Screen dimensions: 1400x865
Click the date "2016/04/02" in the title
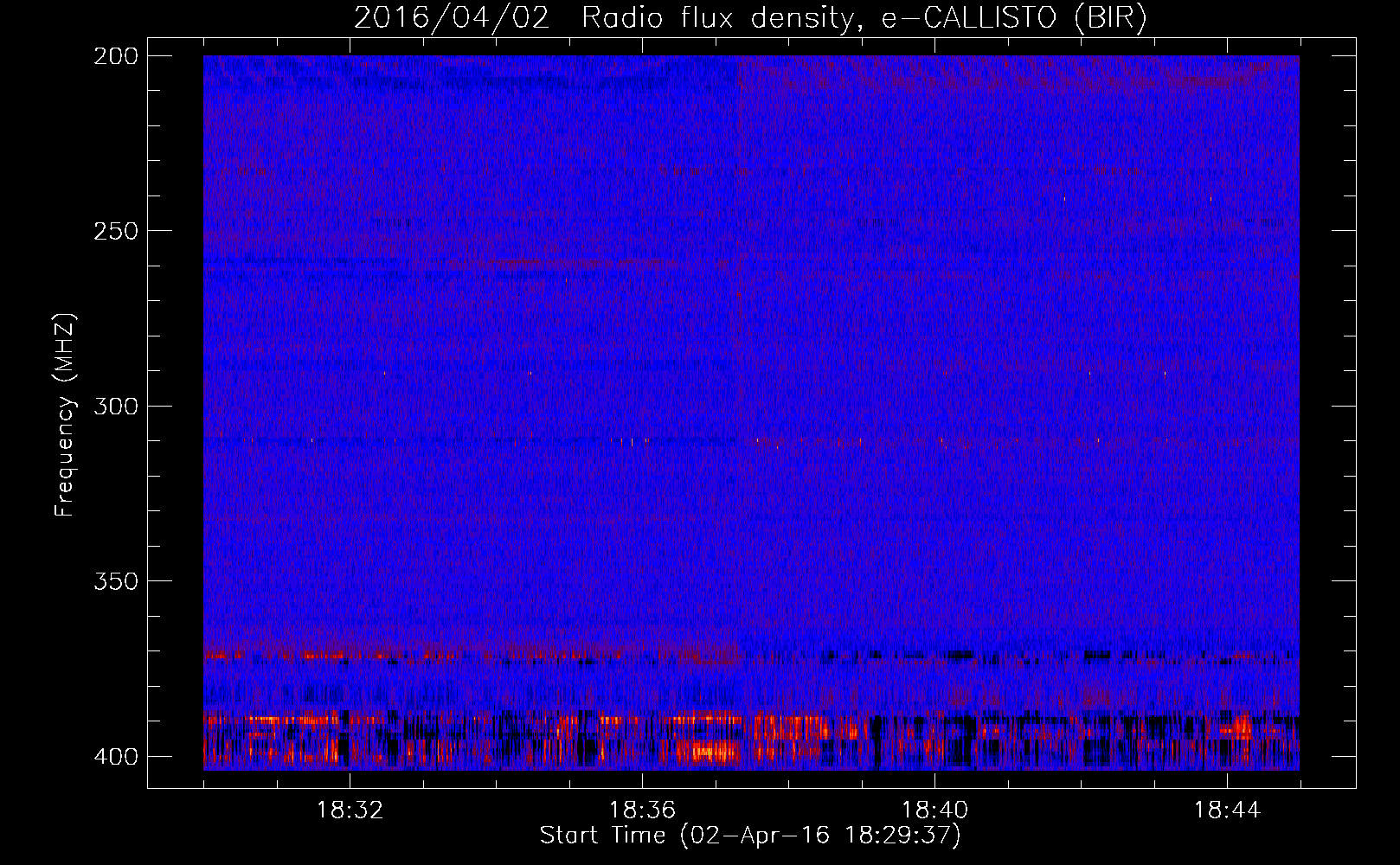pos(451,18)
